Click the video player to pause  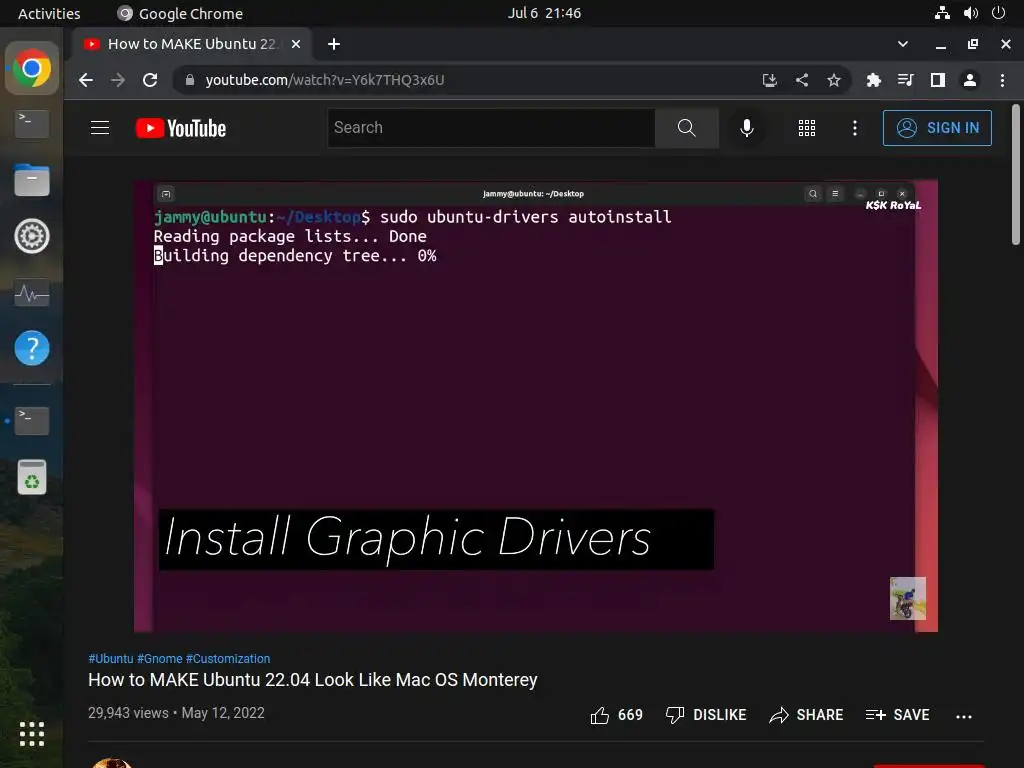pos(536,406)
